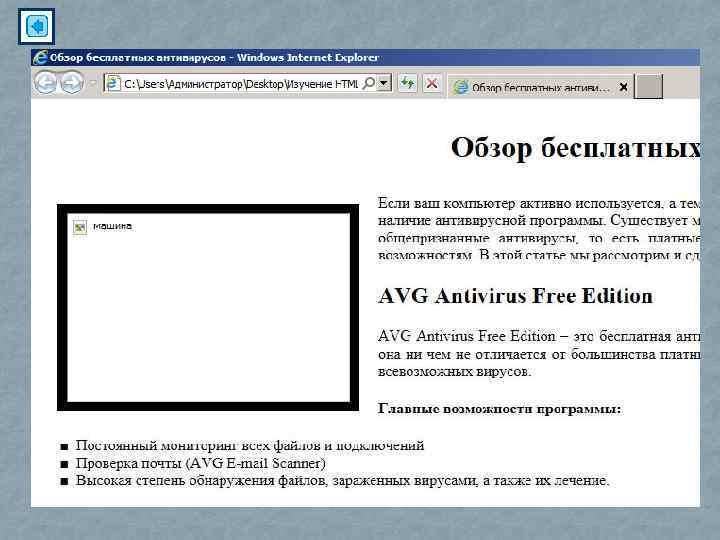The height and width of the screenshot is (540, 720).
Task: Click the list item Проверка почты (AVG E-mail Scanner)
Action: click(x=201, y=463)
